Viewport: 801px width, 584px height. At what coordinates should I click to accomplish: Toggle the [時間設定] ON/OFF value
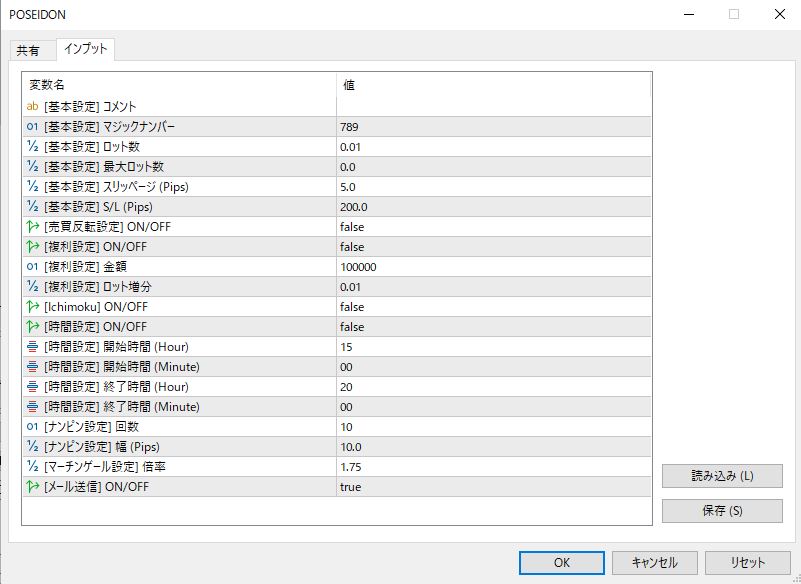493,326
